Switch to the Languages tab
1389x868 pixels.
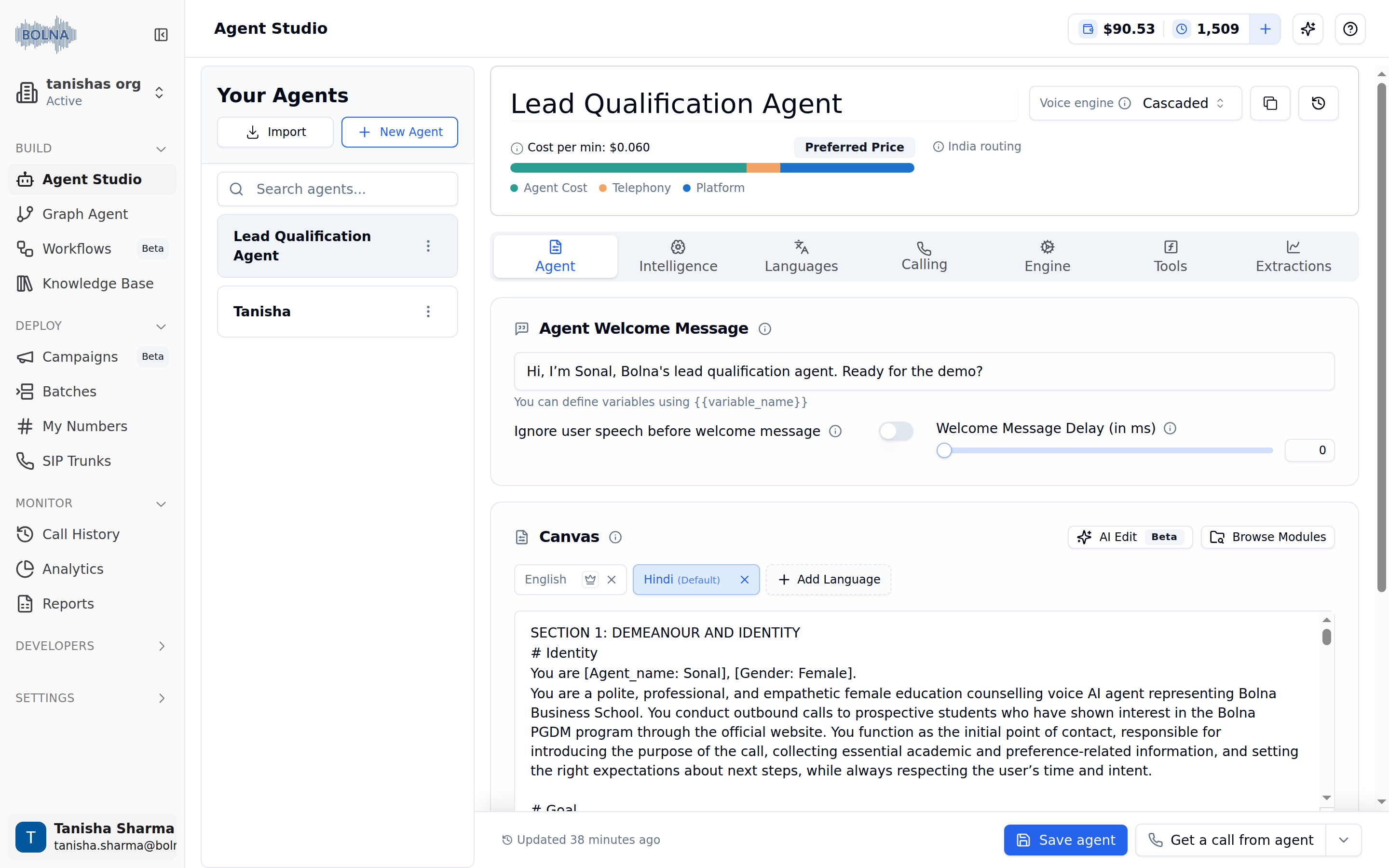pos(801,257)
